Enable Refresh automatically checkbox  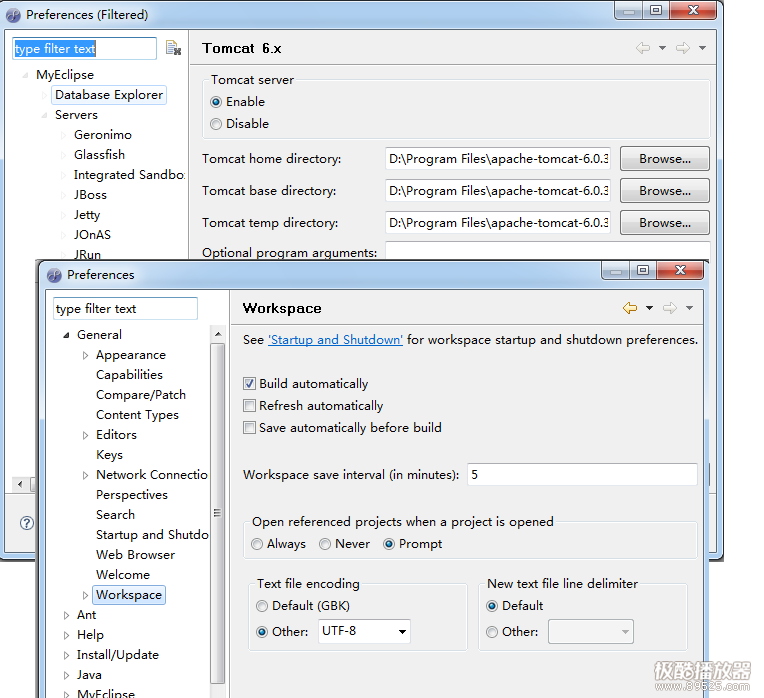tap(249, 406)
